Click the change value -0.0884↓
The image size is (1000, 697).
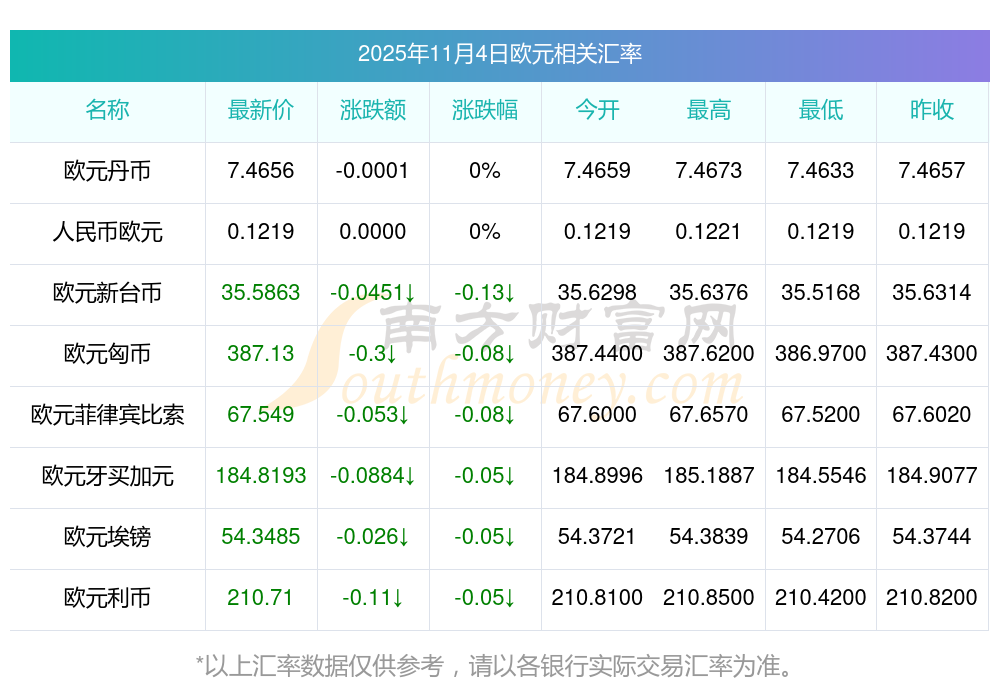coord(372,476)
